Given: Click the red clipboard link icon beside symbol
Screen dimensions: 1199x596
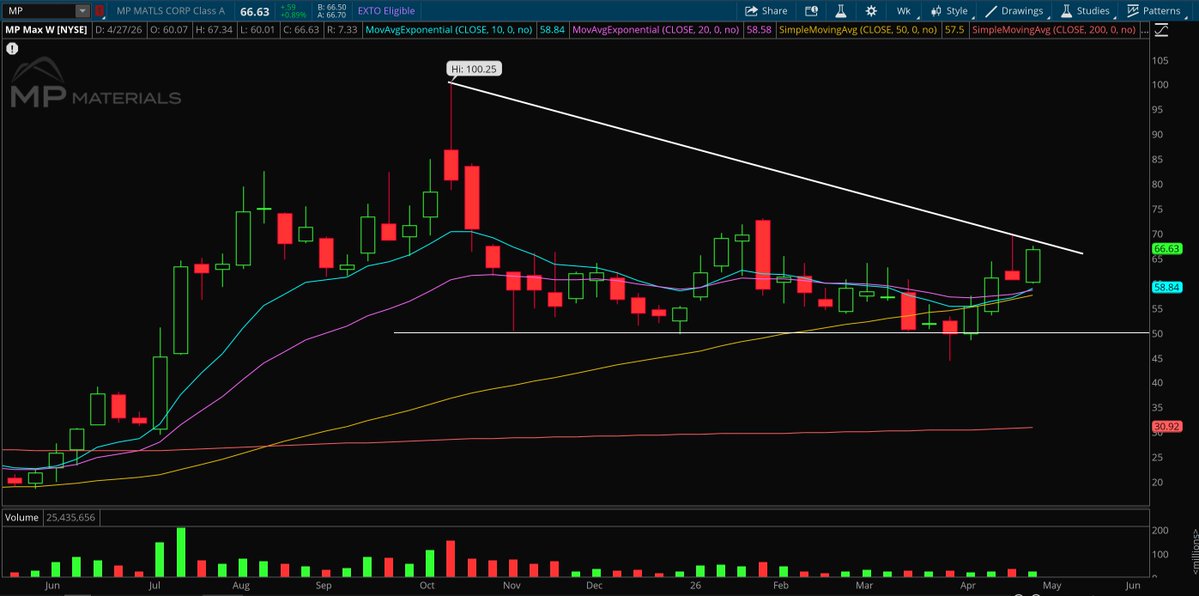Looking at the screenshot, I should (99, 11).
